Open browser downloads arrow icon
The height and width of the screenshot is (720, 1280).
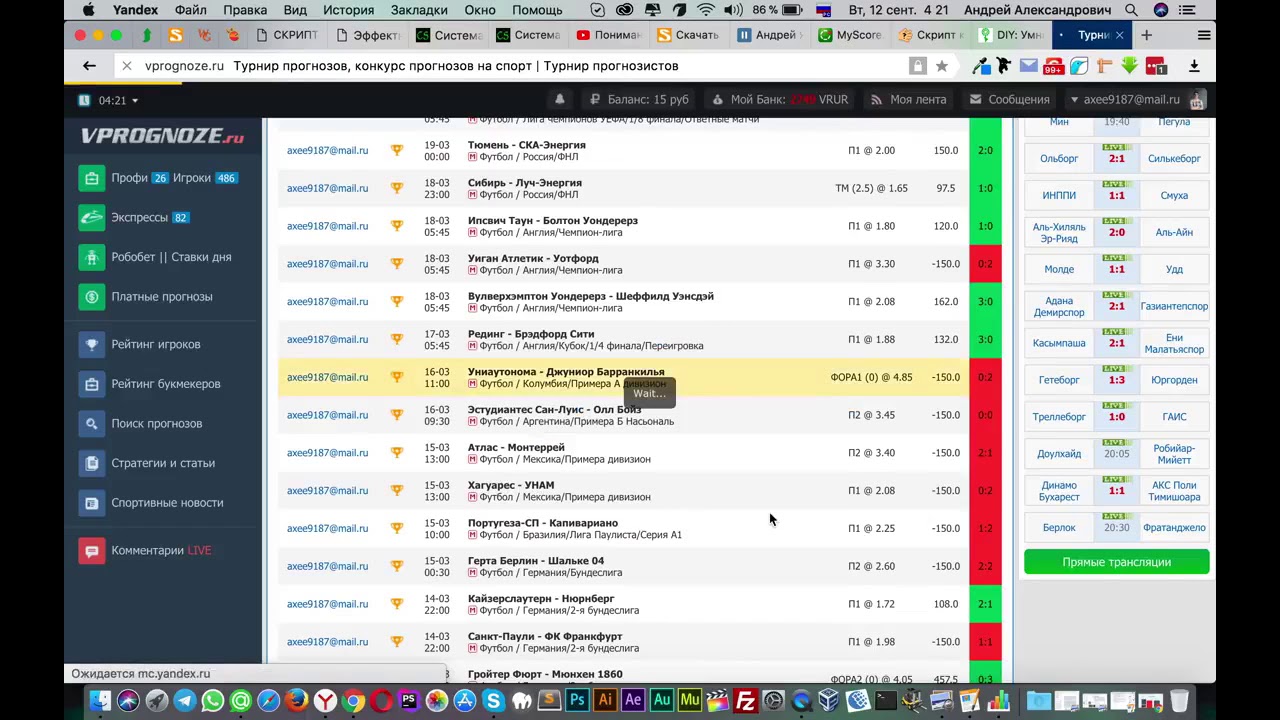pos(1194,66)
